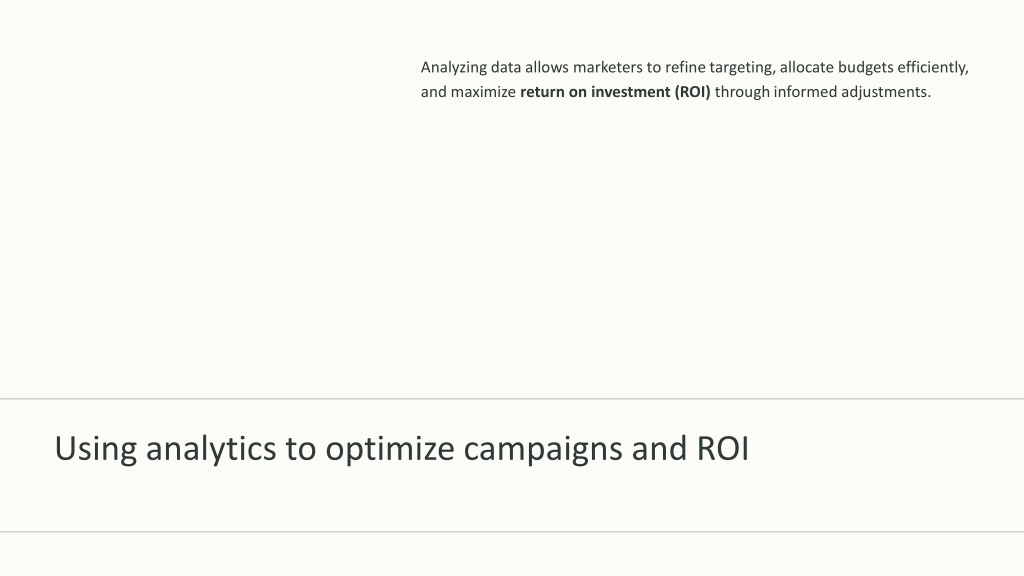
Task: Click the phrase "allocate budgets efficiently"
Action: coord(873,68)
